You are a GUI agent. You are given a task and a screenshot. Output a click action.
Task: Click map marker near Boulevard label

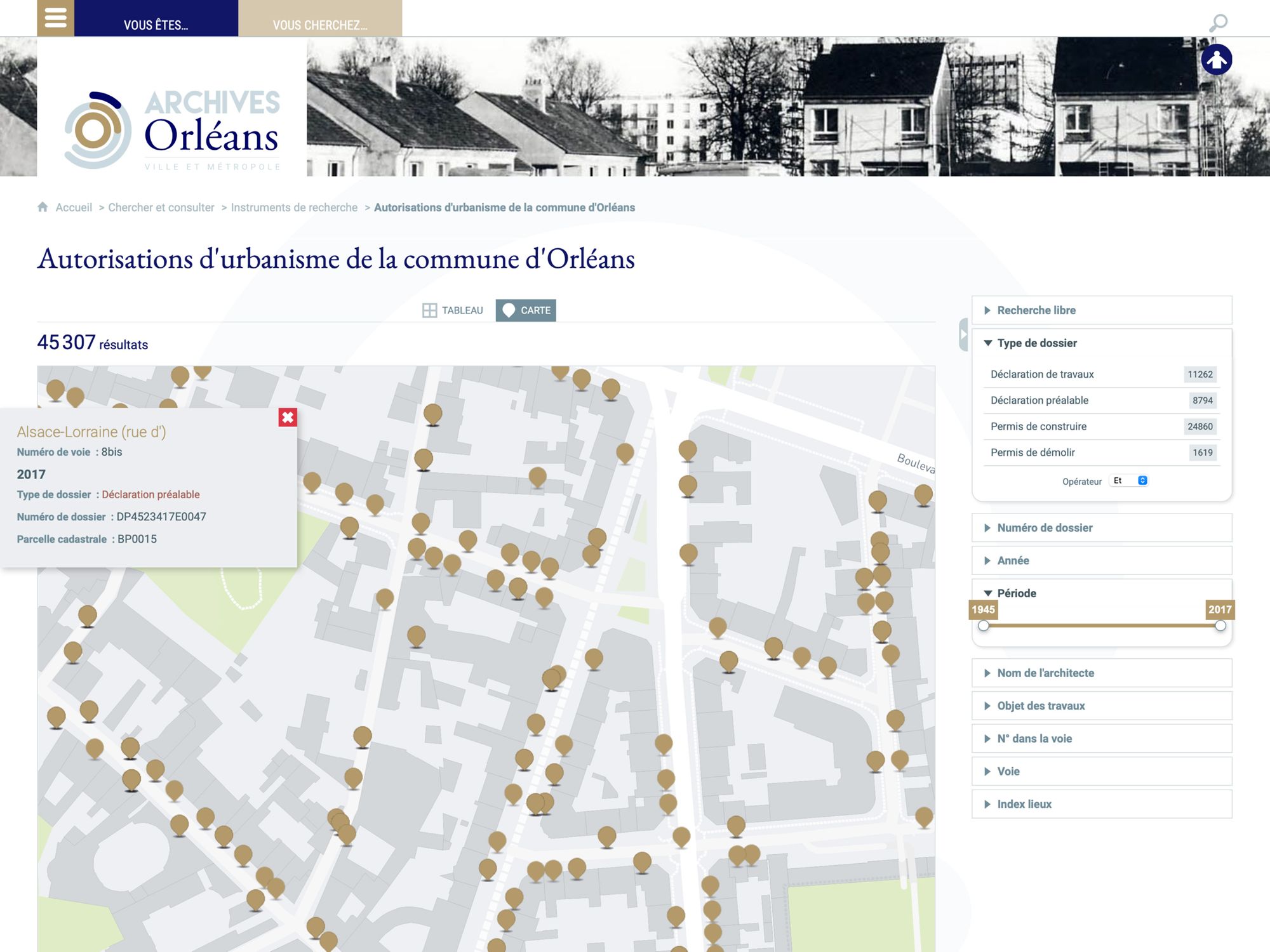click(x=923, y=493)
